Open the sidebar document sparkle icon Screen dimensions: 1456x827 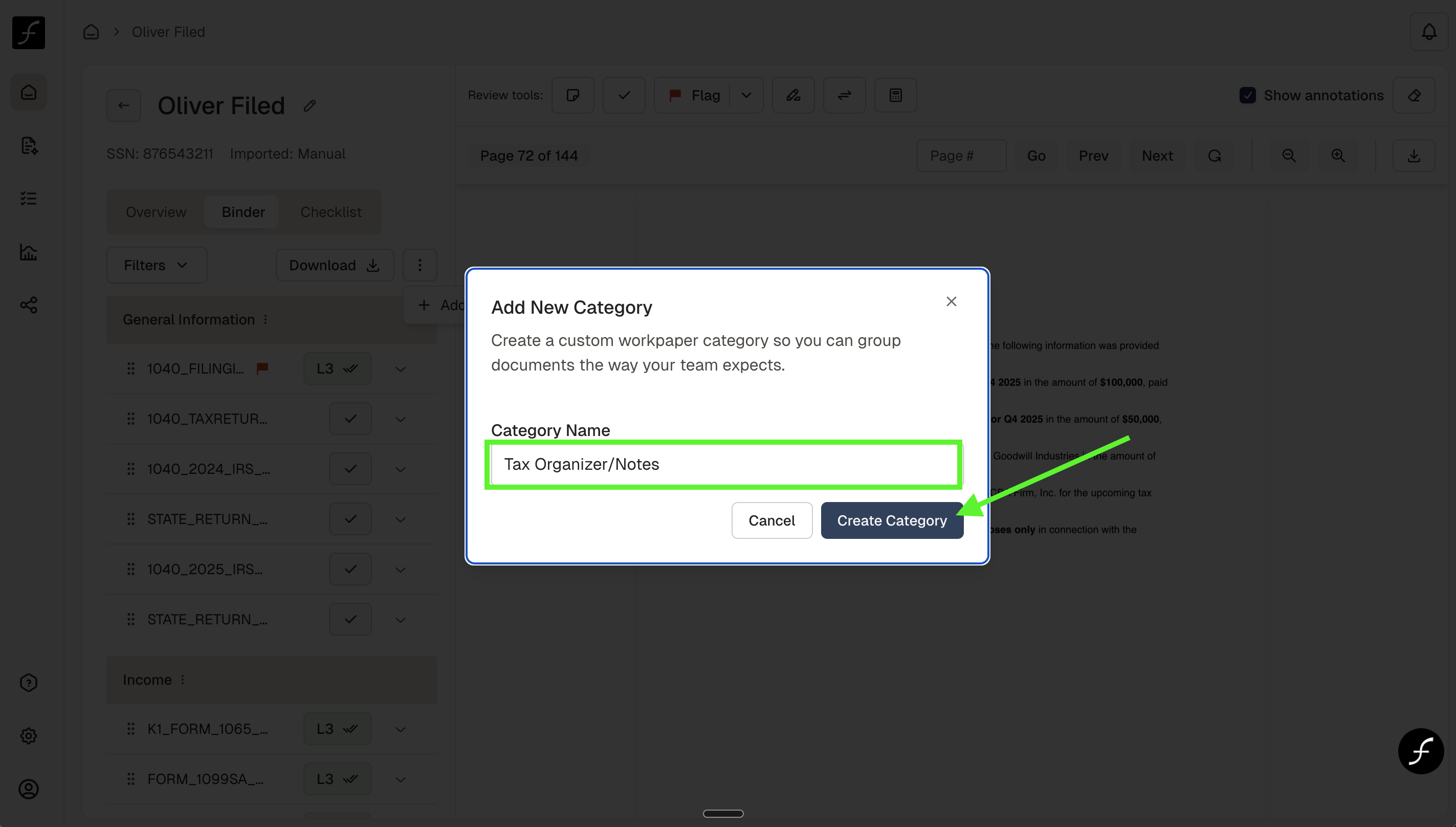[28, 145]
